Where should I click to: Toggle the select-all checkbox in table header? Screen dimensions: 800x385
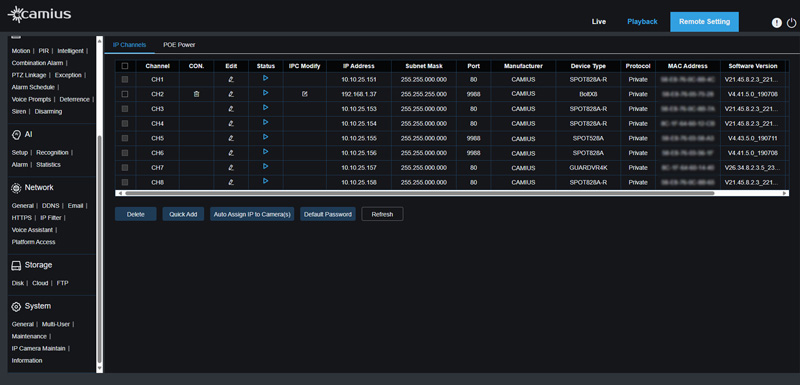(x=125, y=66)
